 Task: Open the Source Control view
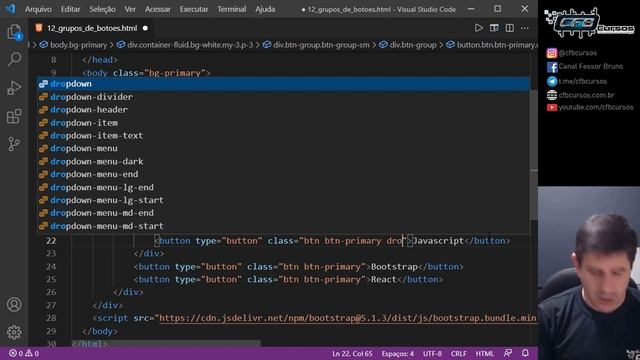14,144
